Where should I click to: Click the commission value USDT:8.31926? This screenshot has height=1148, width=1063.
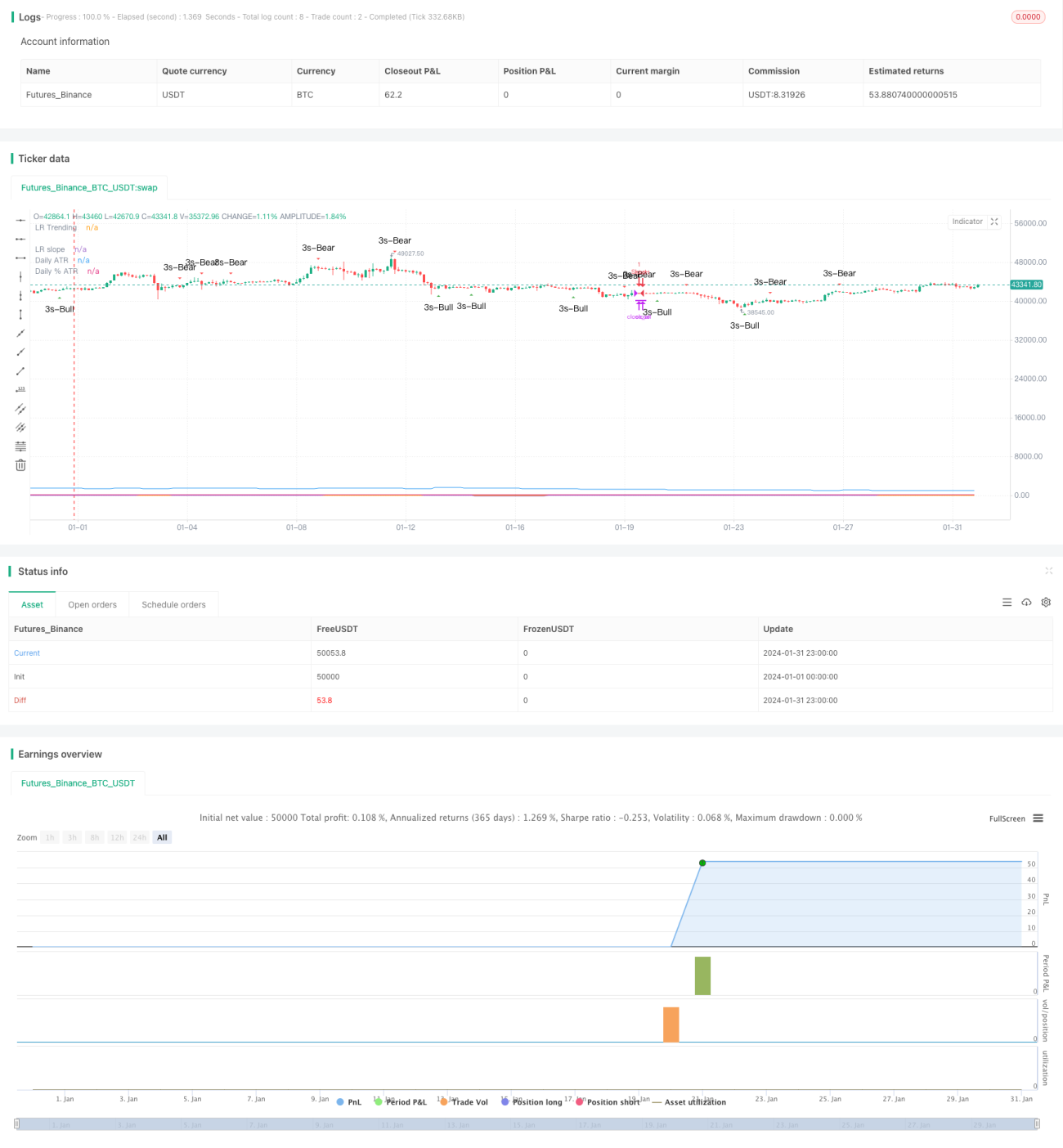(776, 95)
